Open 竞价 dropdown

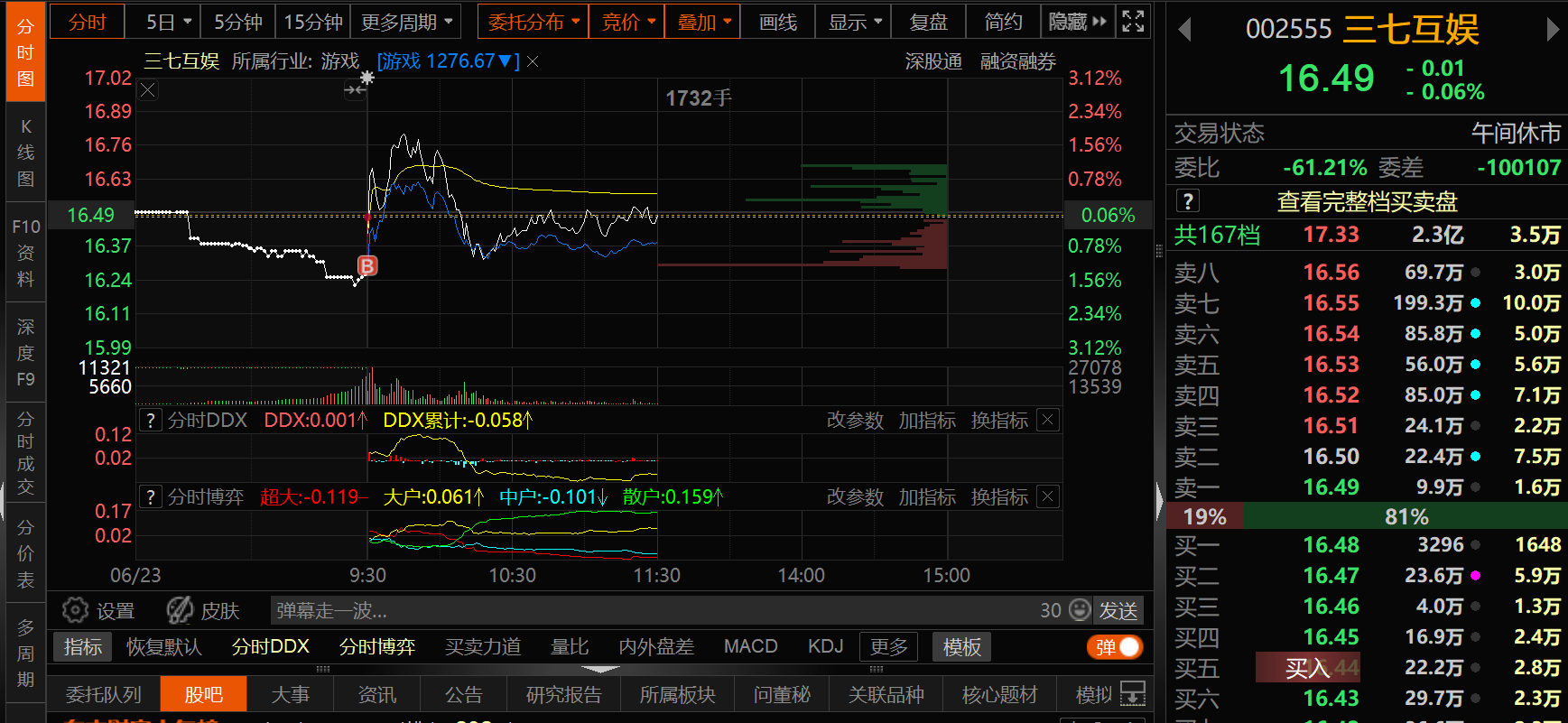627,22
